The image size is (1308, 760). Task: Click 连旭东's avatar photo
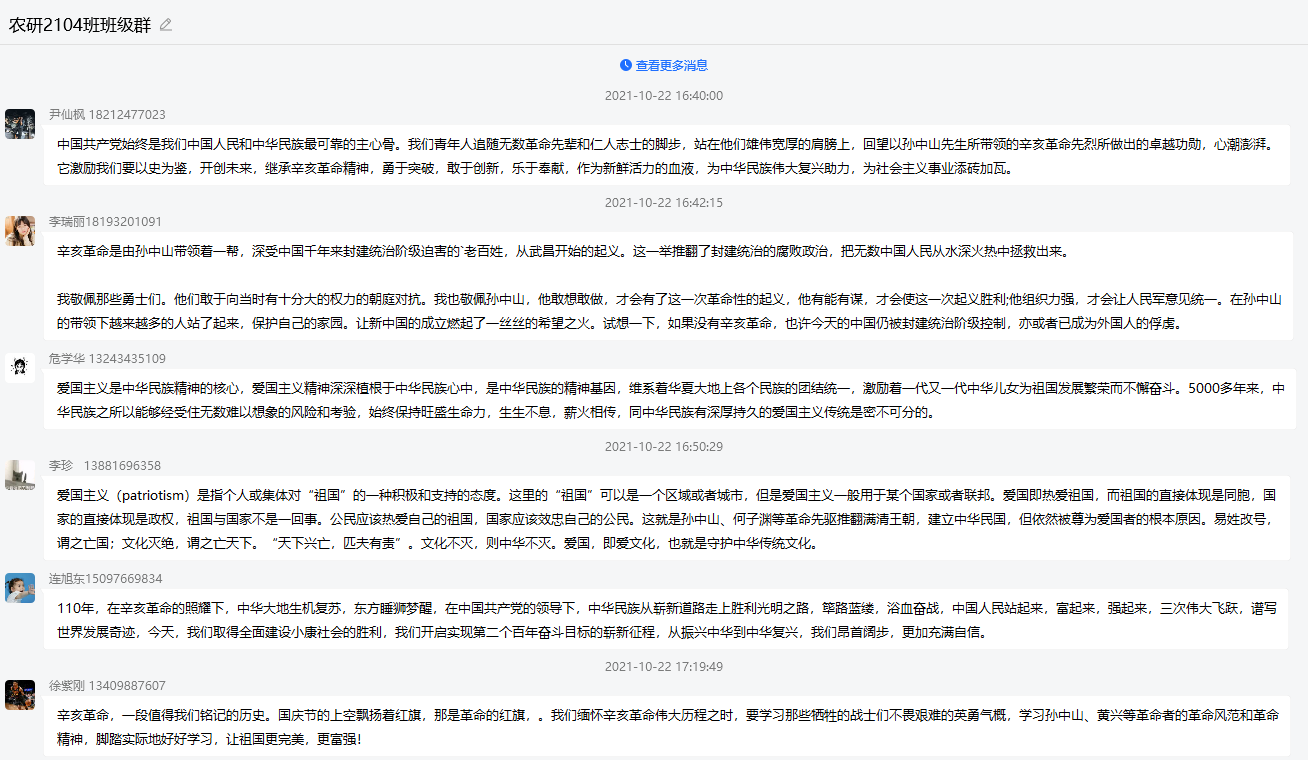click(20, 588)
